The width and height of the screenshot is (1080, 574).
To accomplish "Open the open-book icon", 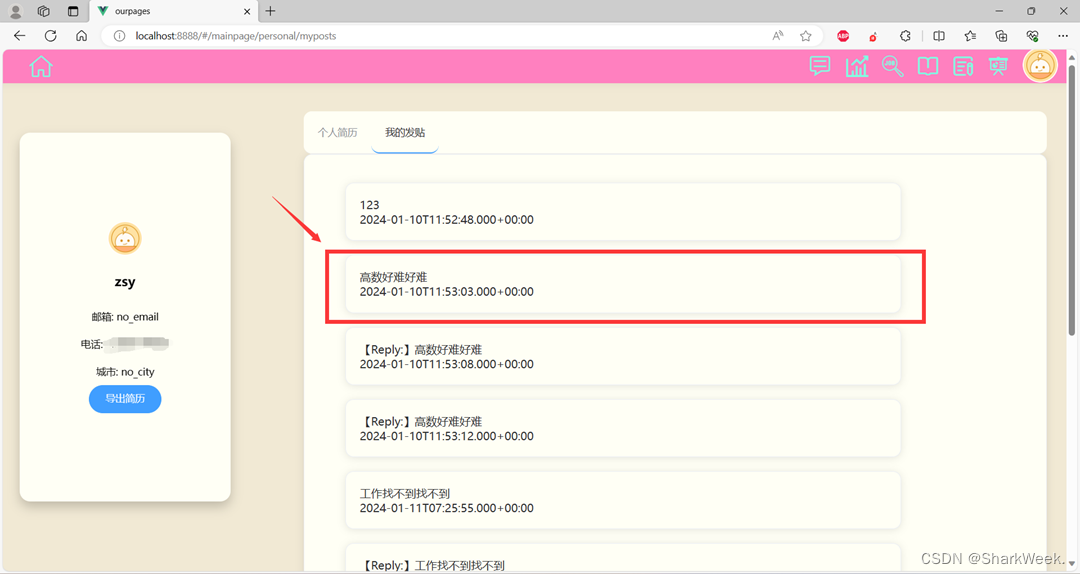I will tap(928, 66).
